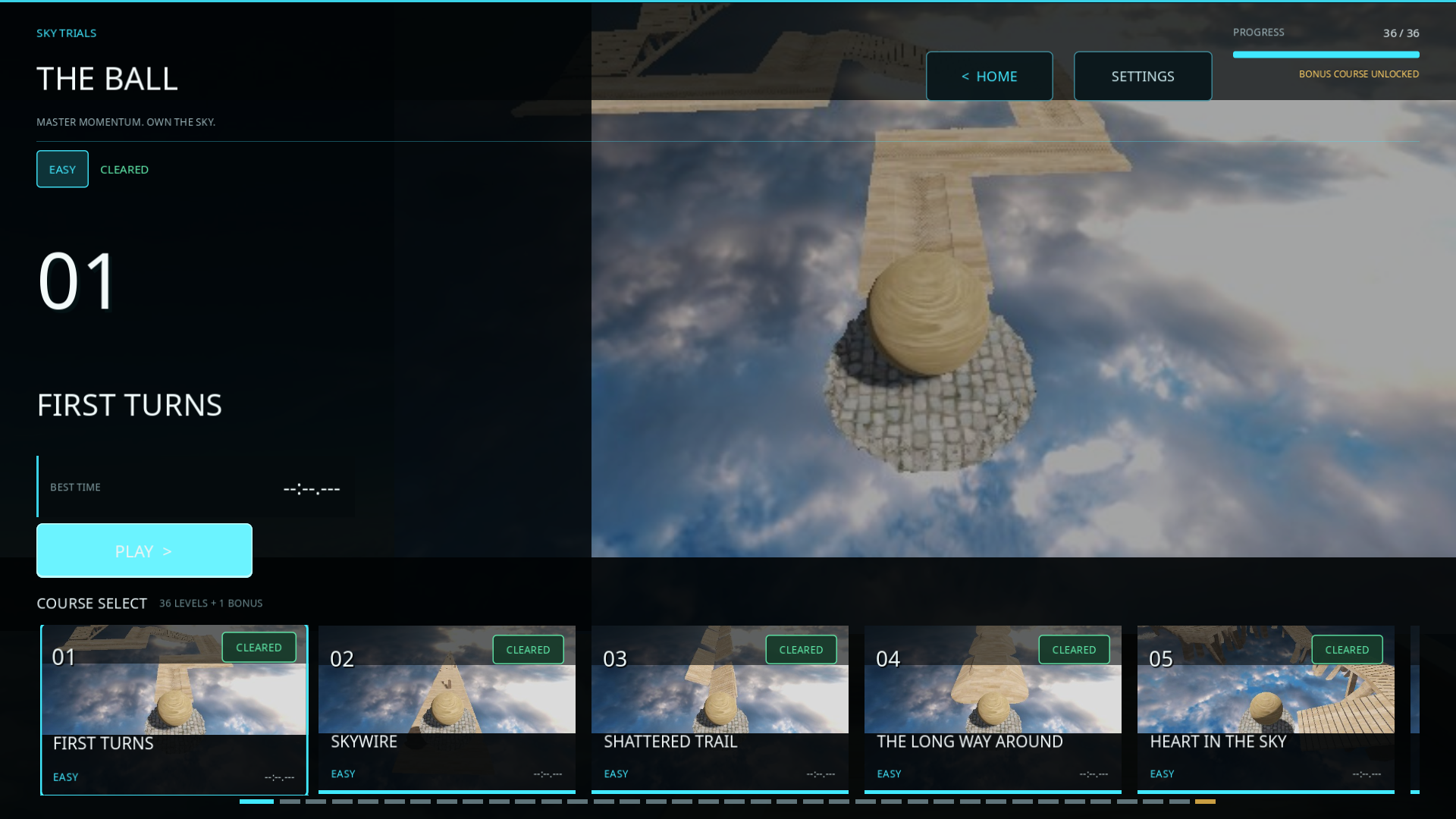Image resolution: width=1456 pixels, height=819 pixels.
Task: Click the orange bonus course page marker
Action: pos(1205,801)
